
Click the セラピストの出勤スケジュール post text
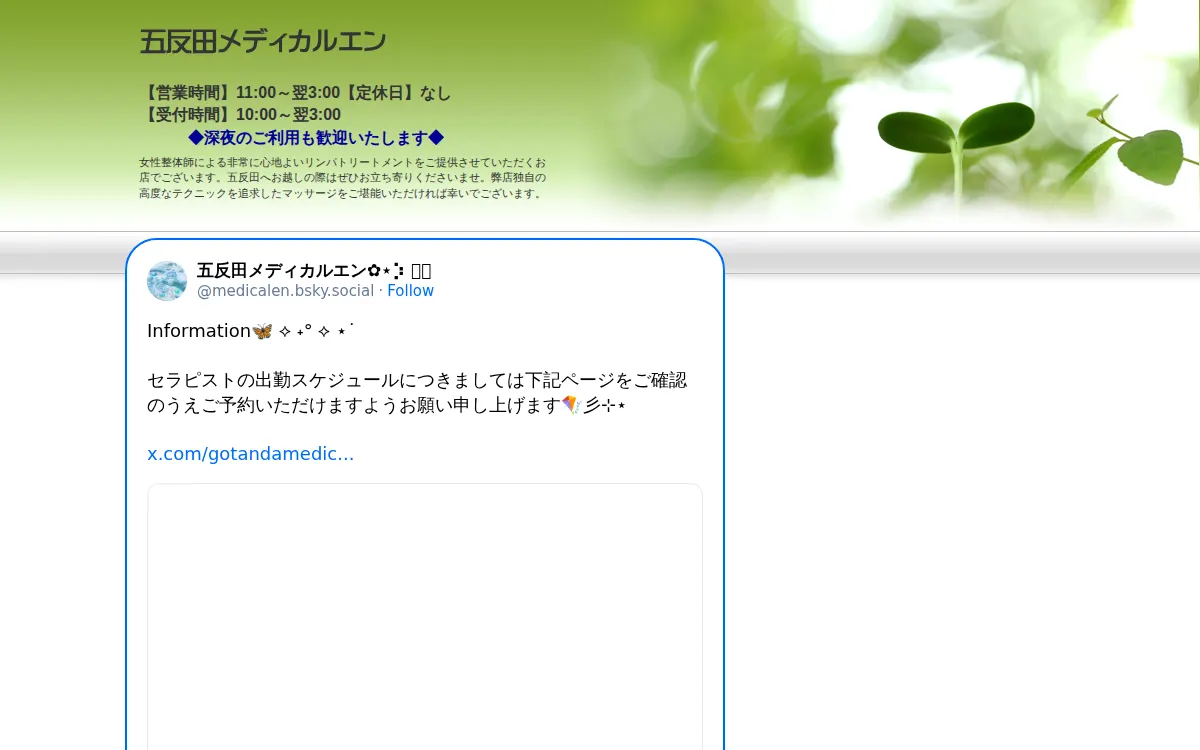tap(417, 393)
